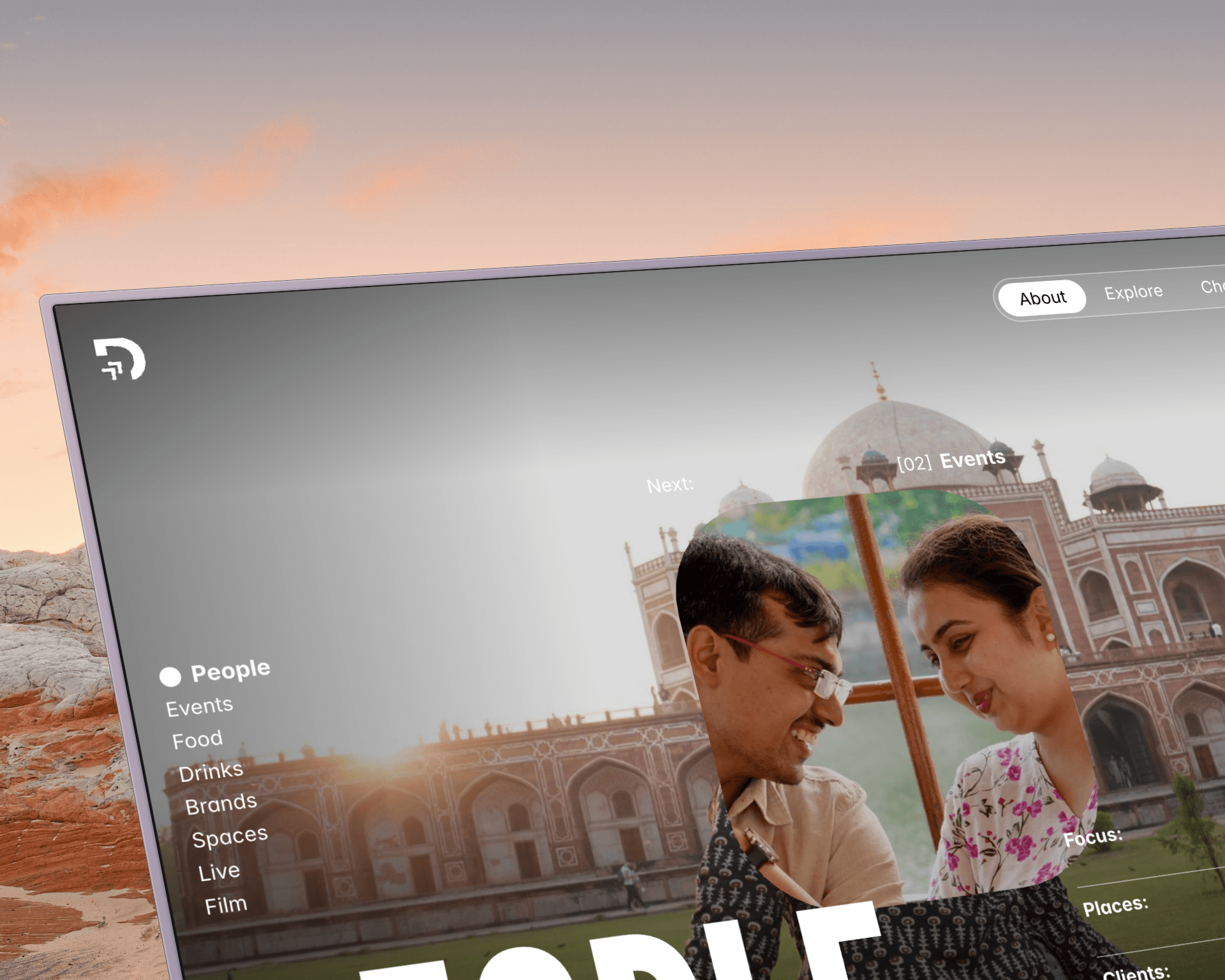The height and width of the screenshot is (980, 1225).
Task: Expand the Places: section
Action: tap(1115, 906)
